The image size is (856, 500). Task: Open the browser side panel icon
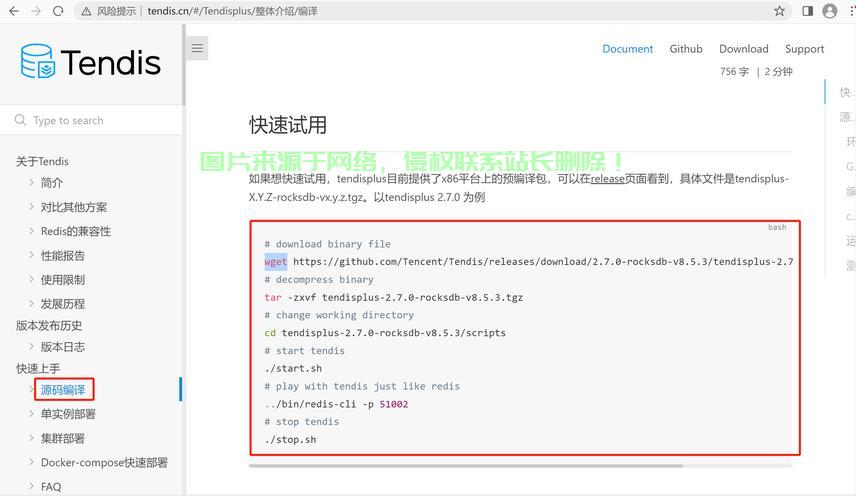(x=807, y=11)
